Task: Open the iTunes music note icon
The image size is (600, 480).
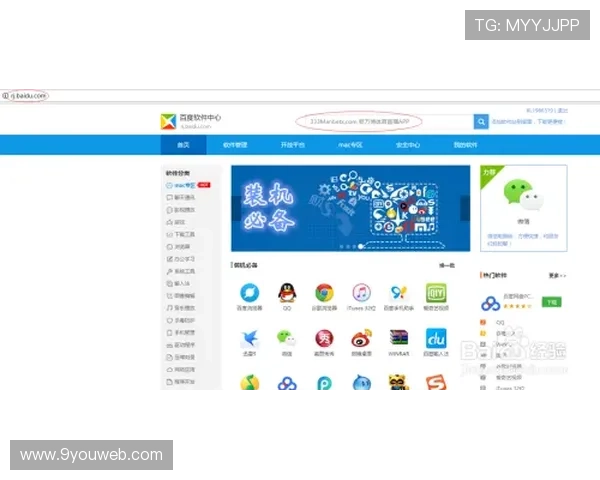Action: [361, 293]
